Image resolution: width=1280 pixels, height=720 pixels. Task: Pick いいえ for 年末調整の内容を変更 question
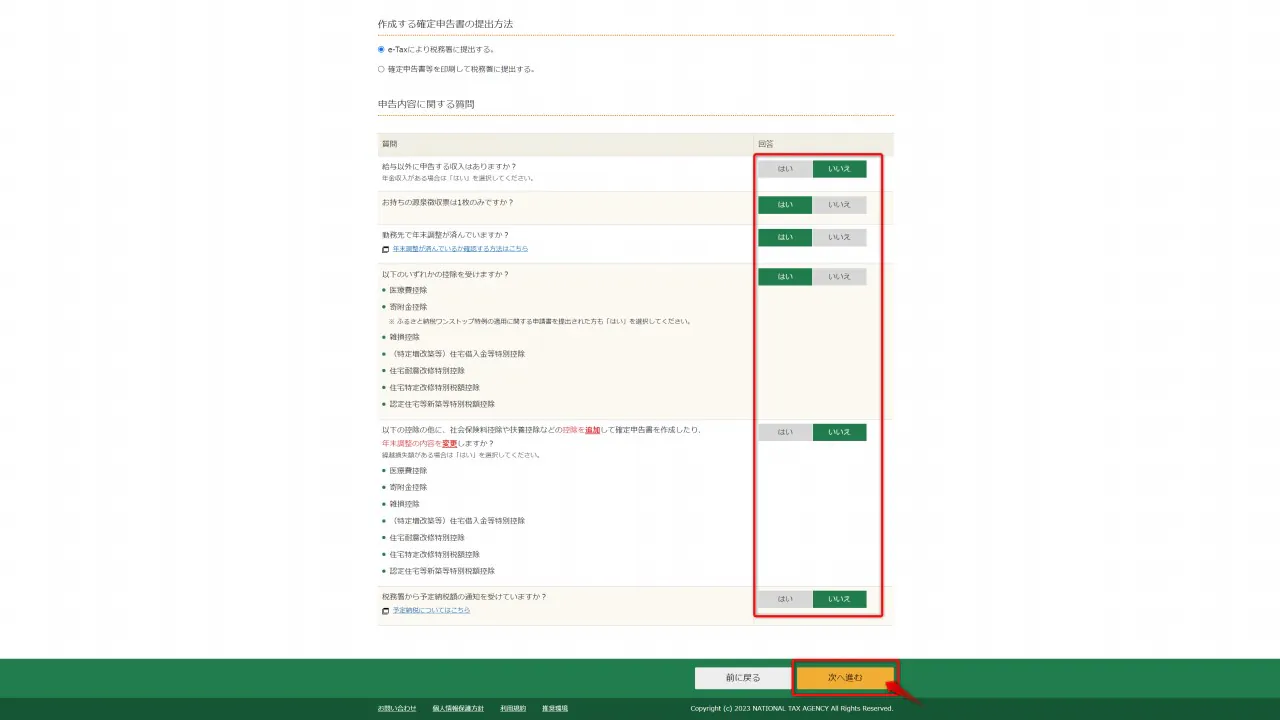click(839, 432)
